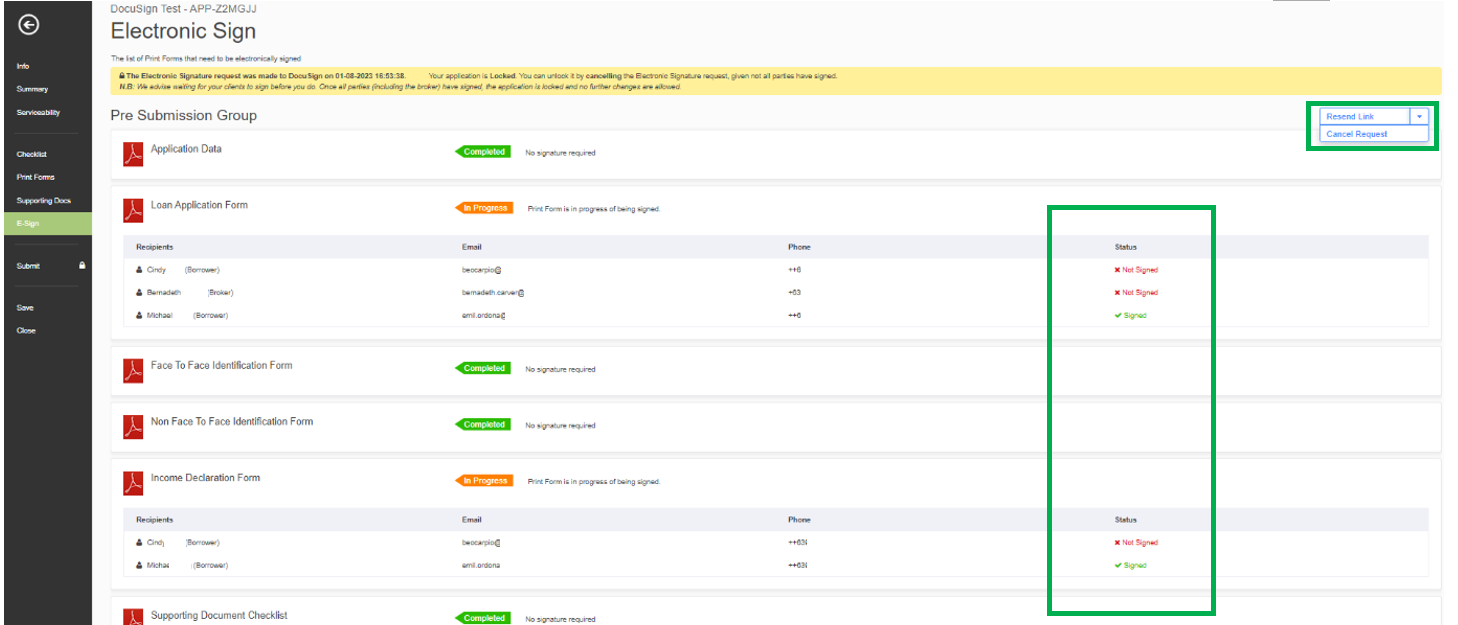Open Supporting Document Checklist PDF icon
Screen dimensions: 1458x625
(133, 617)
